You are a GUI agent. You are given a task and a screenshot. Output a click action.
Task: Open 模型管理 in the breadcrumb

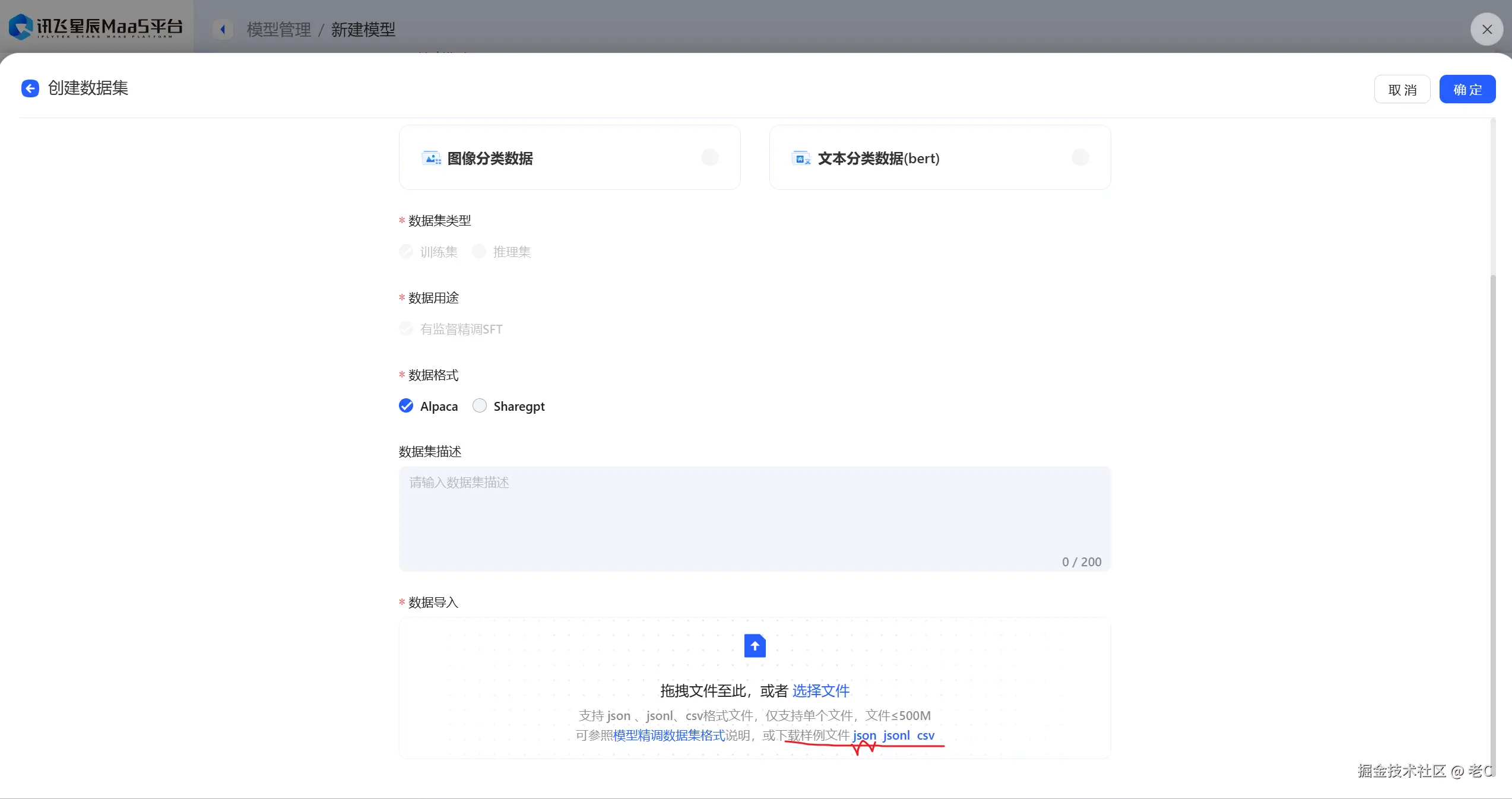coord(278,29)
